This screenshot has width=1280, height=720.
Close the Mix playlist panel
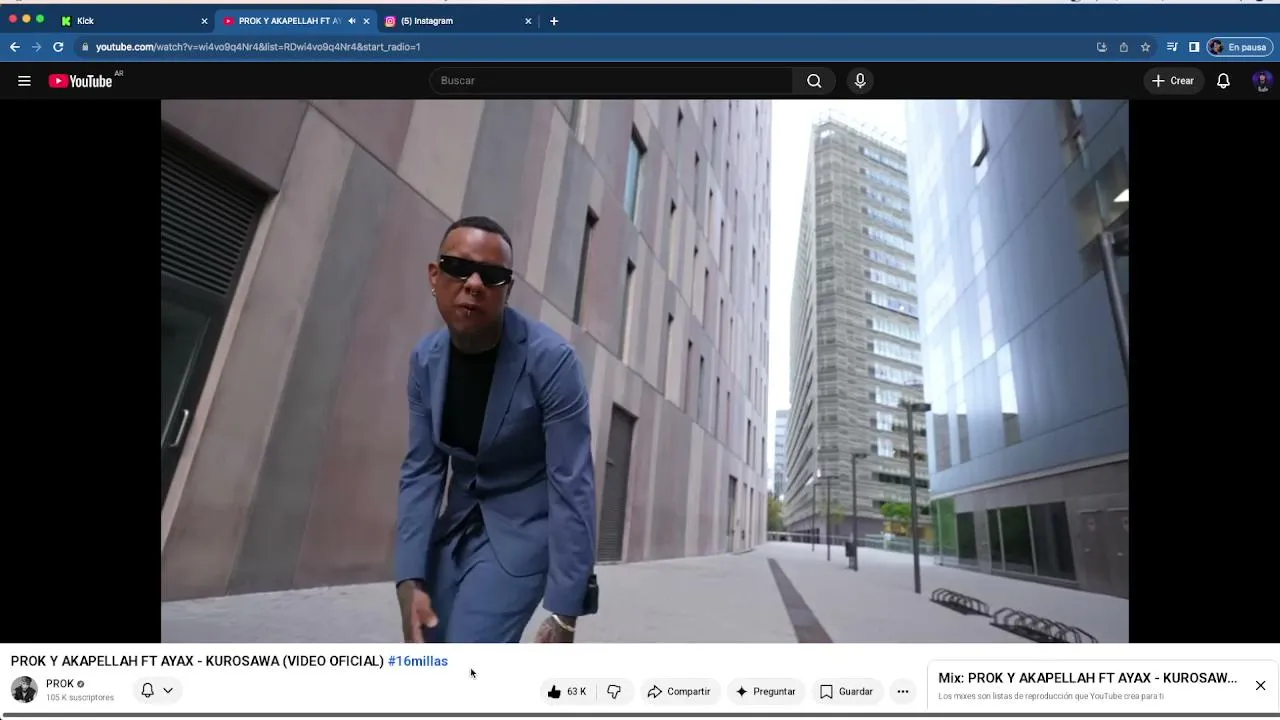click(x=1260, y=685)
